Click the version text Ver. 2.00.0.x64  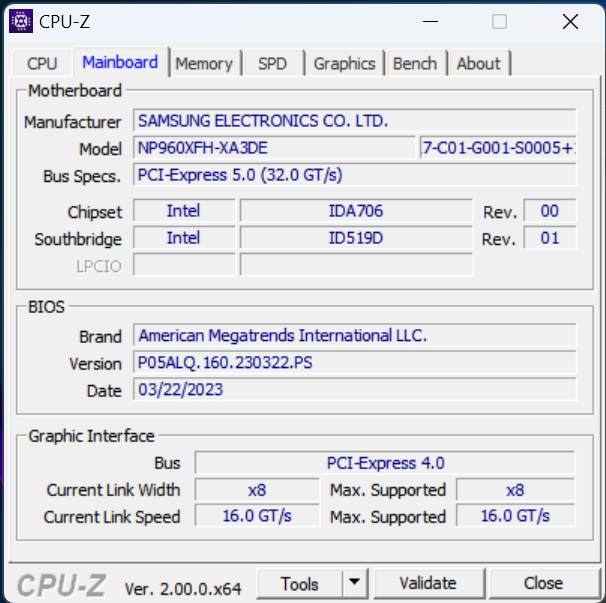point(183,589)
